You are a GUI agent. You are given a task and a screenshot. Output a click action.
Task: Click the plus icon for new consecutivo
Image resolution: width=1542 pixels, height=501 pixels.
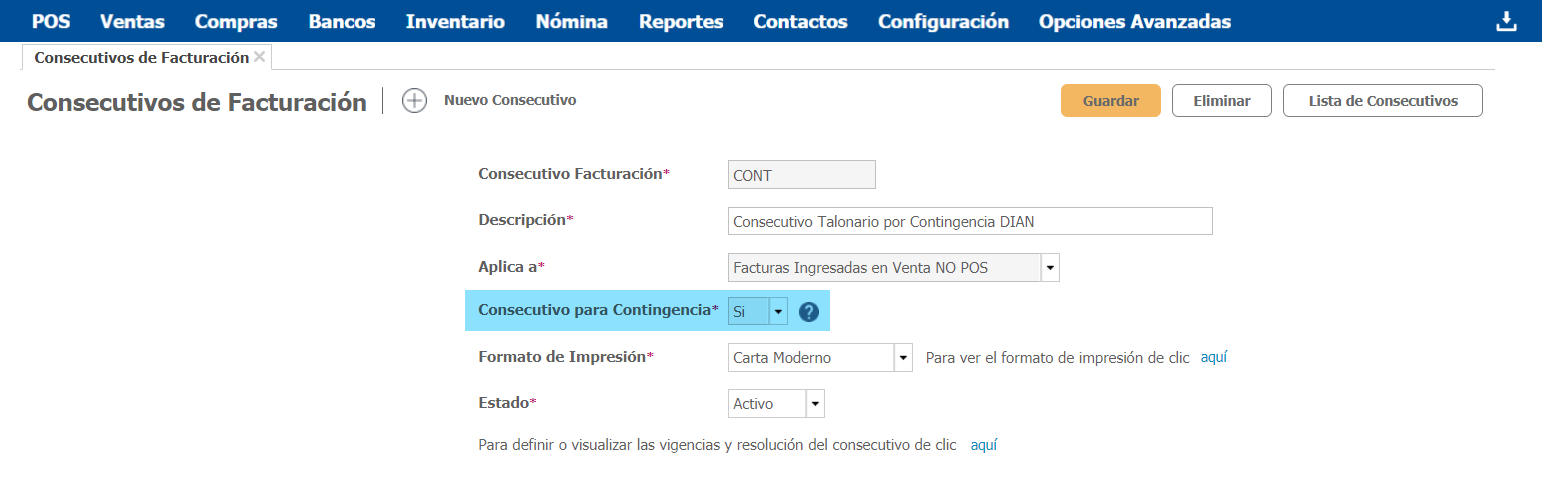click(x=414, y=101)
